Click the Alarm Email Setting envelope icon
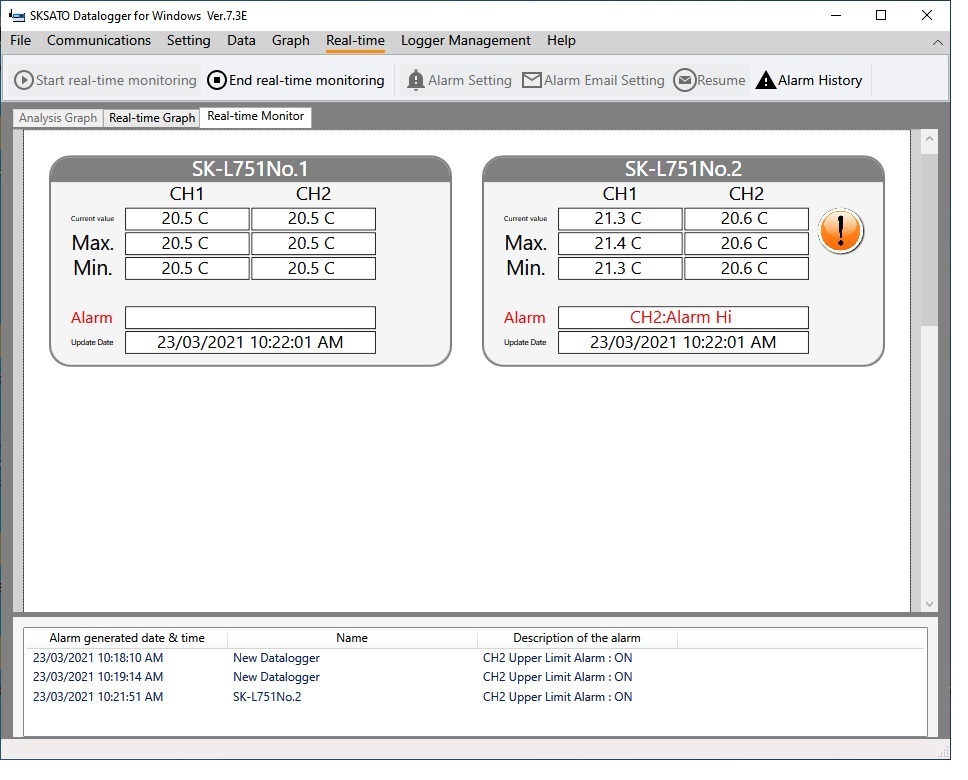 pyautogui.click(x=532, y=80)
